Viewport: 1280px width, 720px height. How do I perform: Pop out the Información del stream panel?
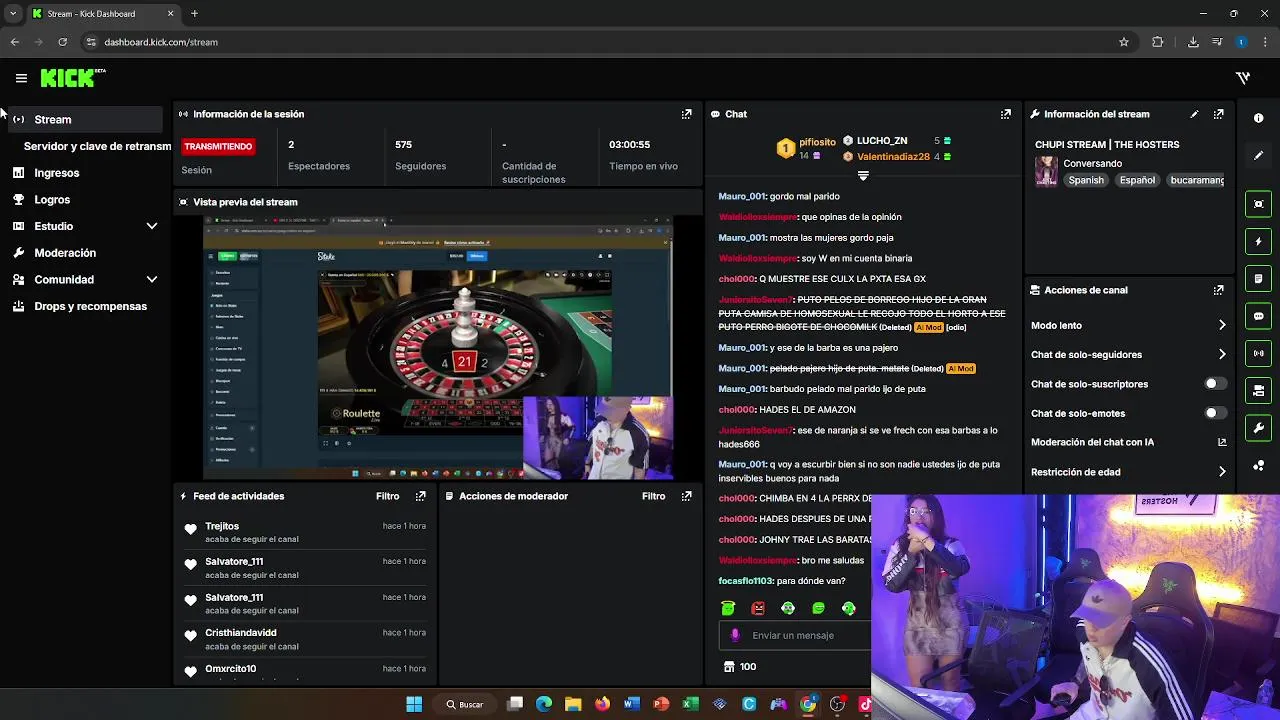(x=1218, y=114)
